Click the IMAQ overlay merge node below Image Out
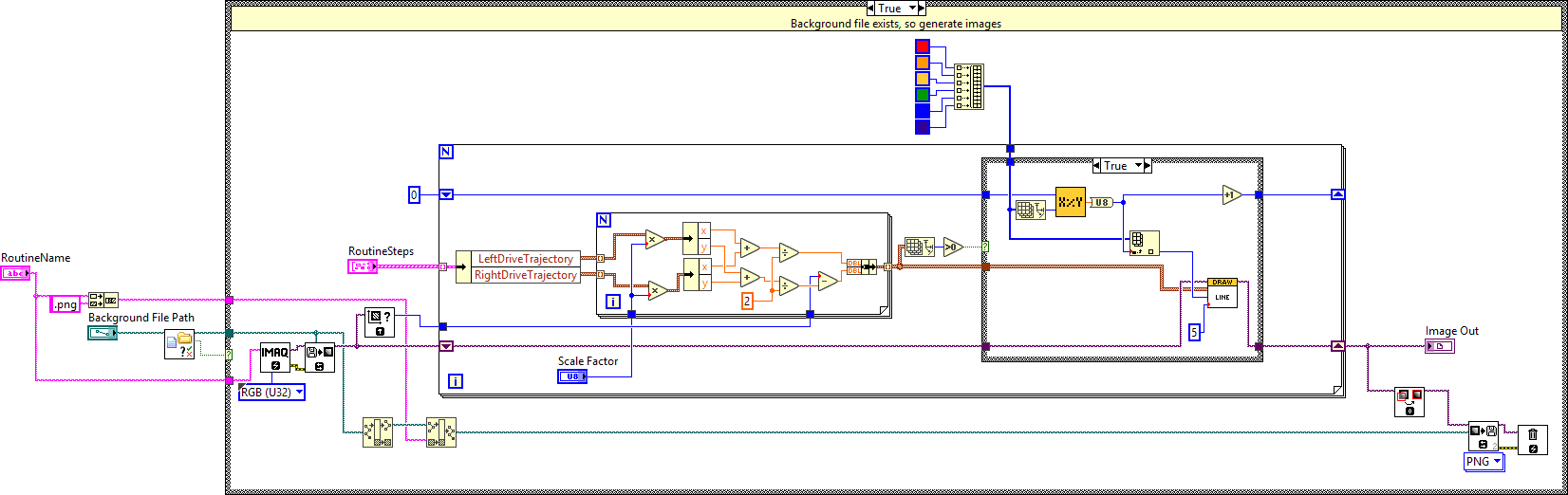Viewport: 1568px width, 495px height. [1409, 401]
